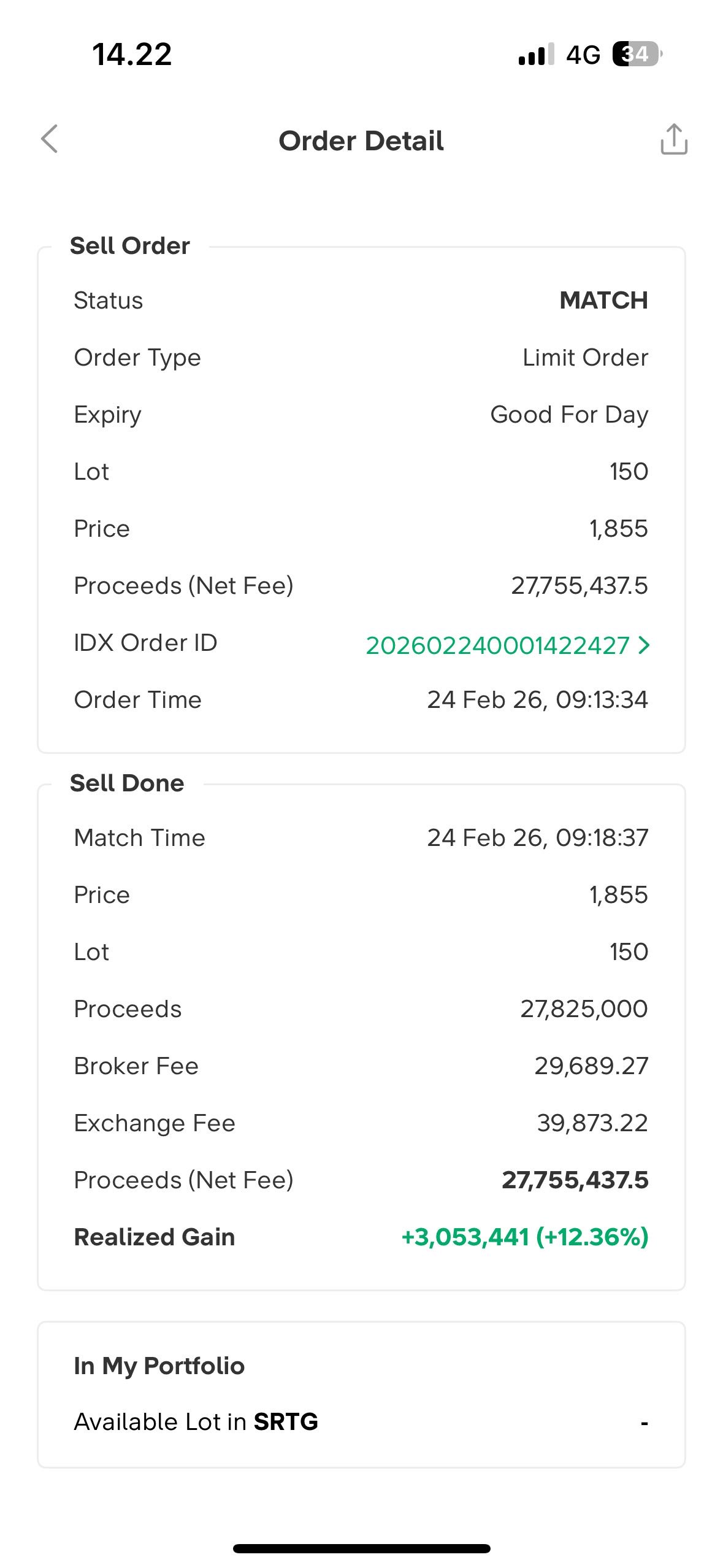Expand the chevron beside IDX Order ID
Screen dimensions: 723x1568
[x=643, y=645]
